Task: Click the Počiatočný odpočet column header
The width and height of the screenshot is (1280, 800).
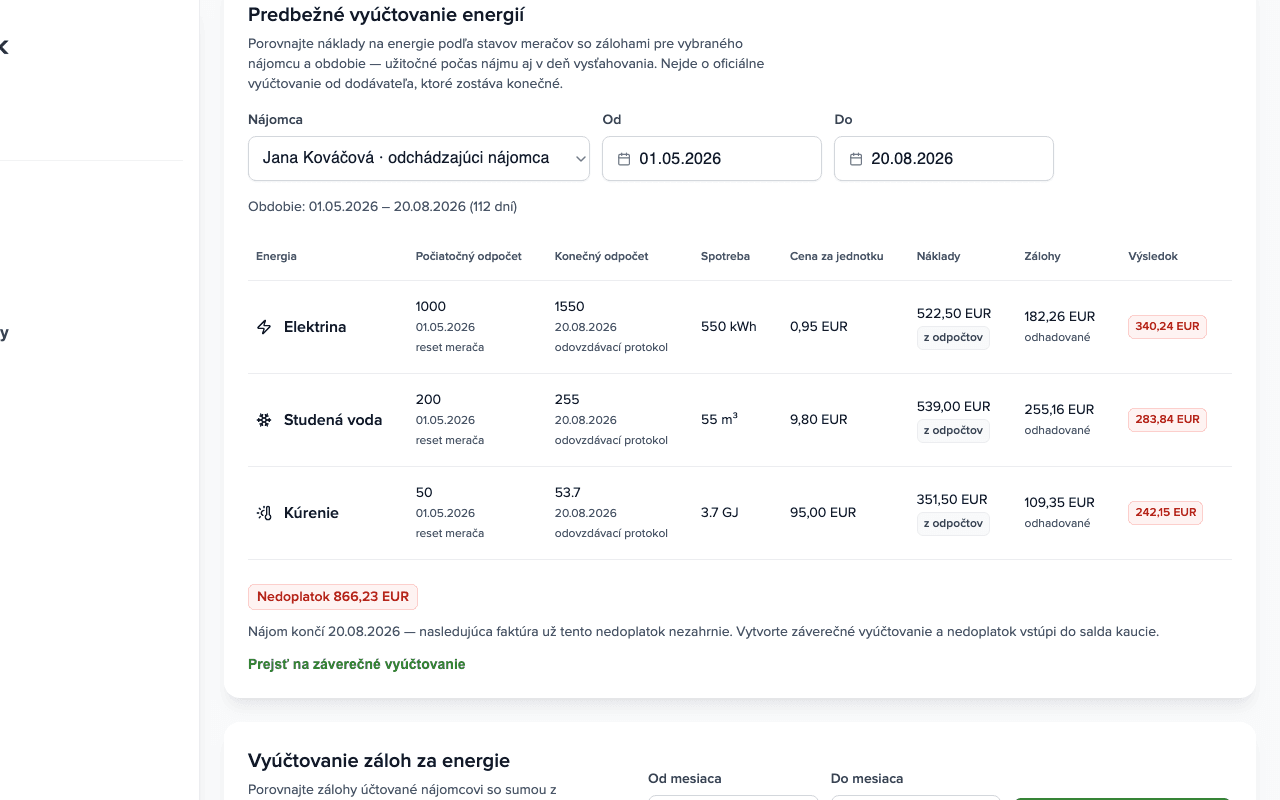Action: point(469,256)
